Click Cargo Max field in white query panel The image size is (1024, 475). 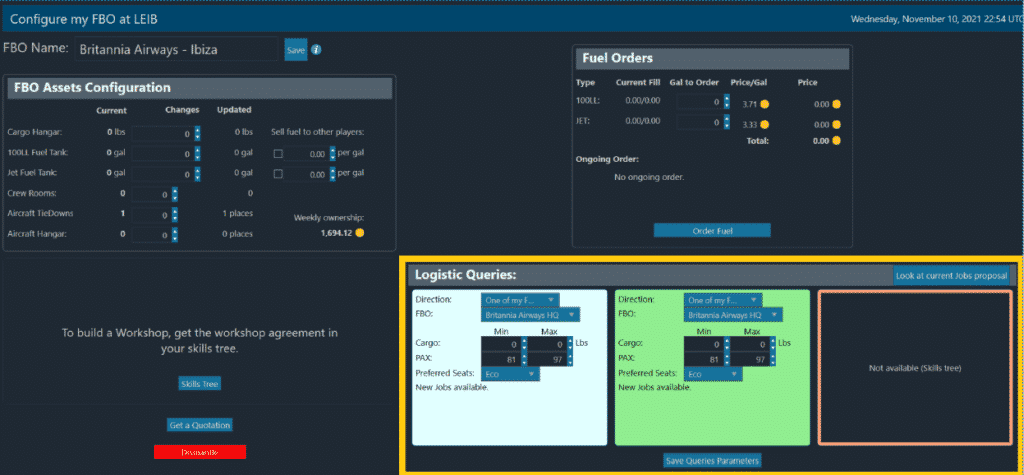pos(547,344)
